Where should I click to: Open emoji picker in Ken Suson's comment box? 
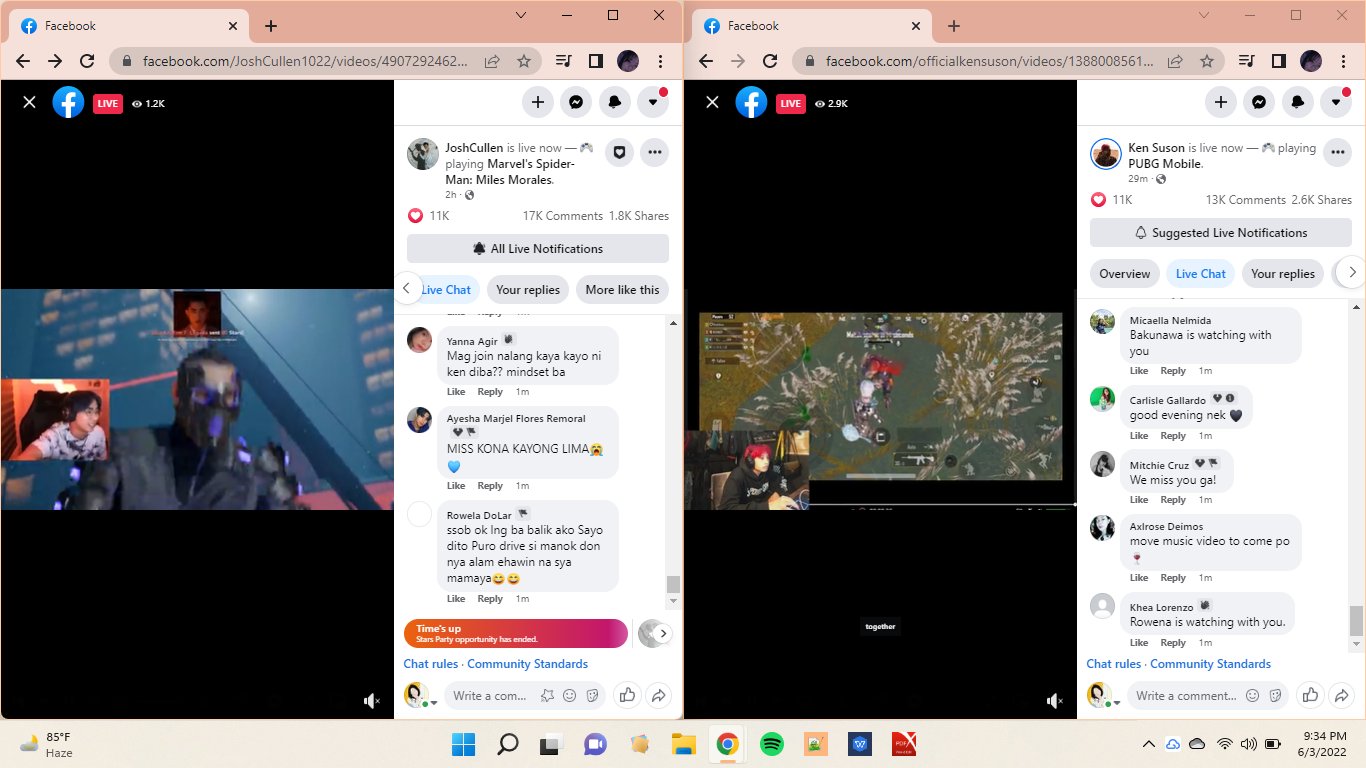[x=1253, y=696]
